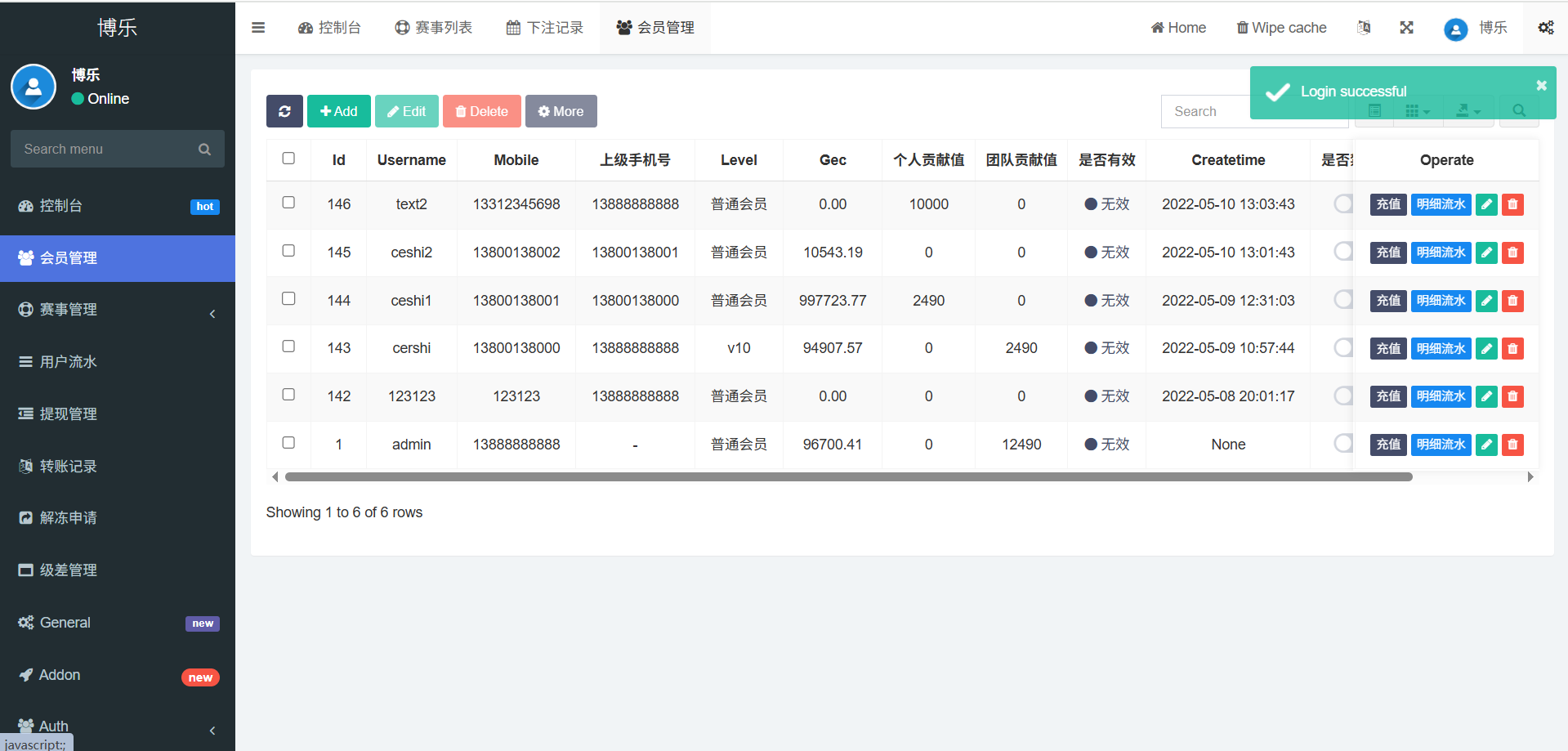The image size is (1568, 751).
Task: Check the select-all checkbox in table header
Action: coord(288,159)
